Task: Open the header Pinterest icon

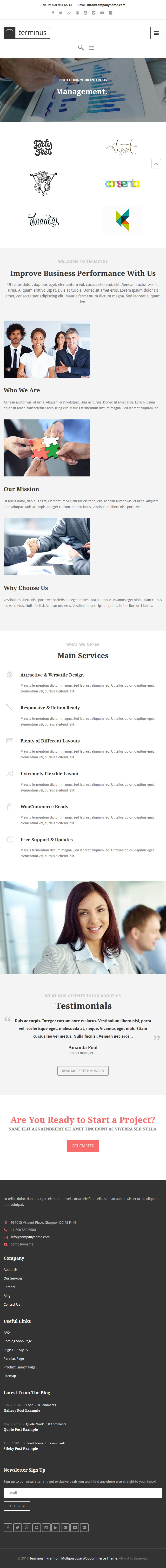Action: point(77,13)
